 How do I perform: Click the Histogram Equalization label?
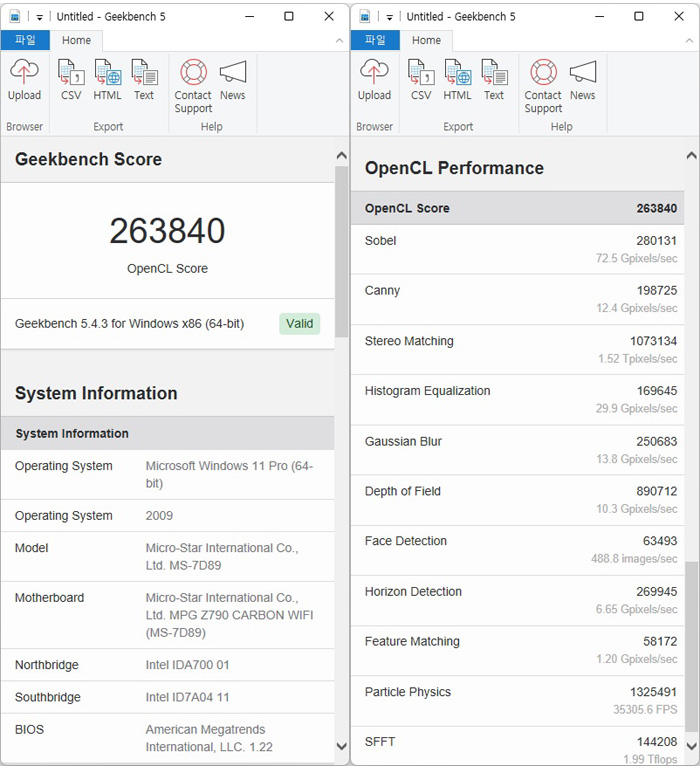coord(427,391)
